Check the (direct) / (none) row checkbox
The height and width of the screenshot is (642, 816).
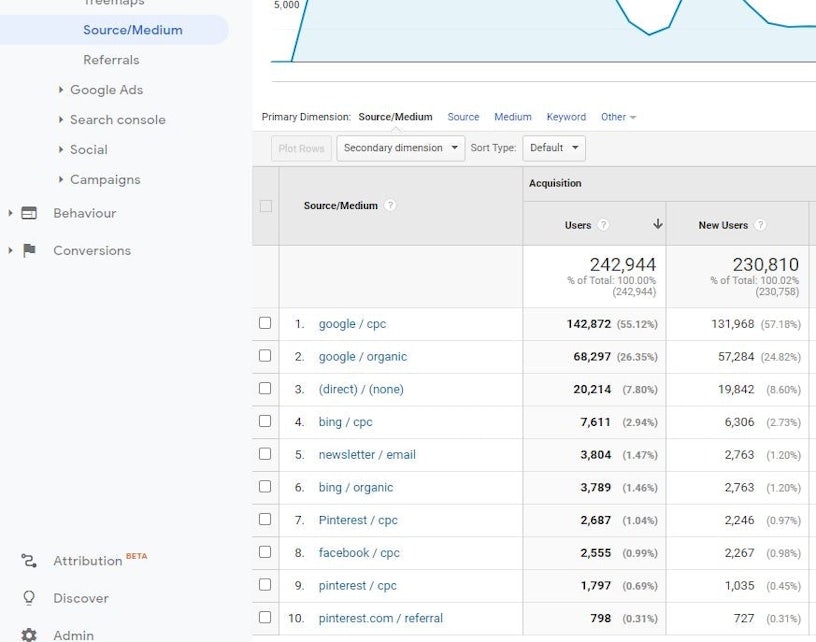click(x=265, y=389)
